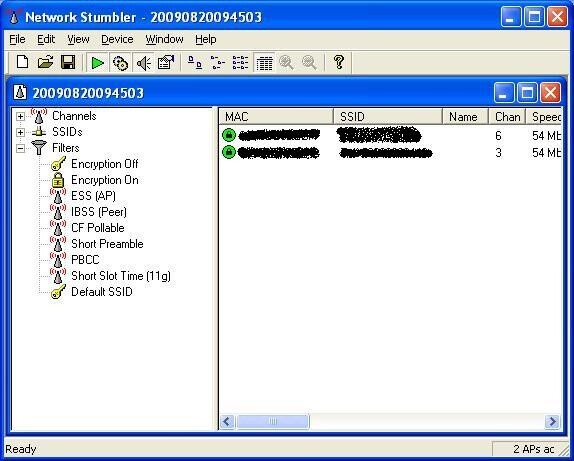Maximize the 20090820094503 document window
The height and width of the screenshot is (461, 574).
[x=527, y=92]
